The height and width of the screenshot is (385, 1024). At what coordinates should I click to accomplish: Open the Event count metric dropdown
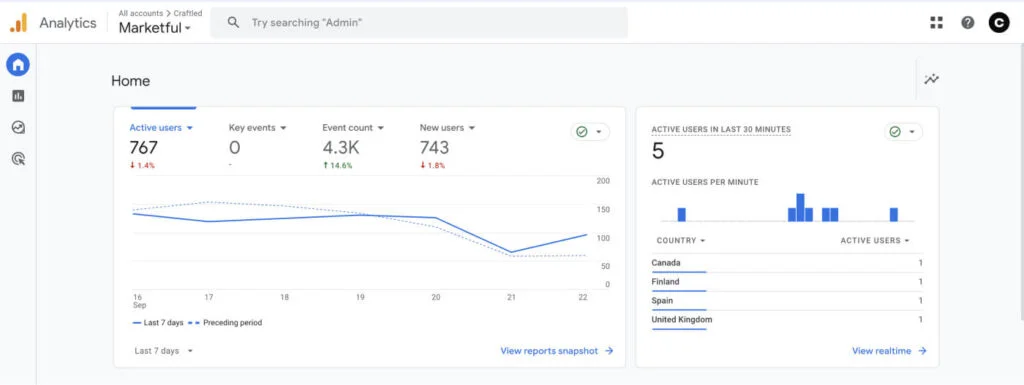[353, 128]
